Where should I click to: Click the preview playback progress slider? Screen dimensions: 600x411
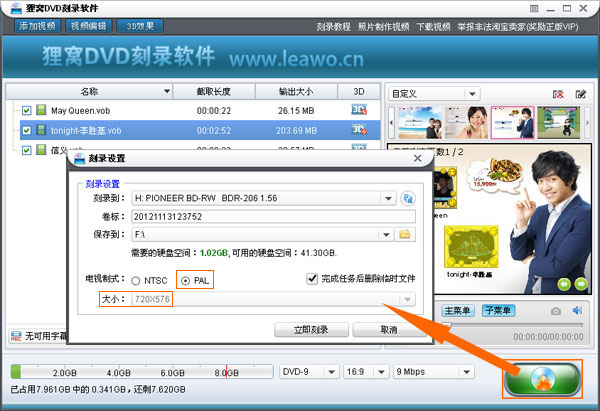pyautogui.click(x=513, y=325)
